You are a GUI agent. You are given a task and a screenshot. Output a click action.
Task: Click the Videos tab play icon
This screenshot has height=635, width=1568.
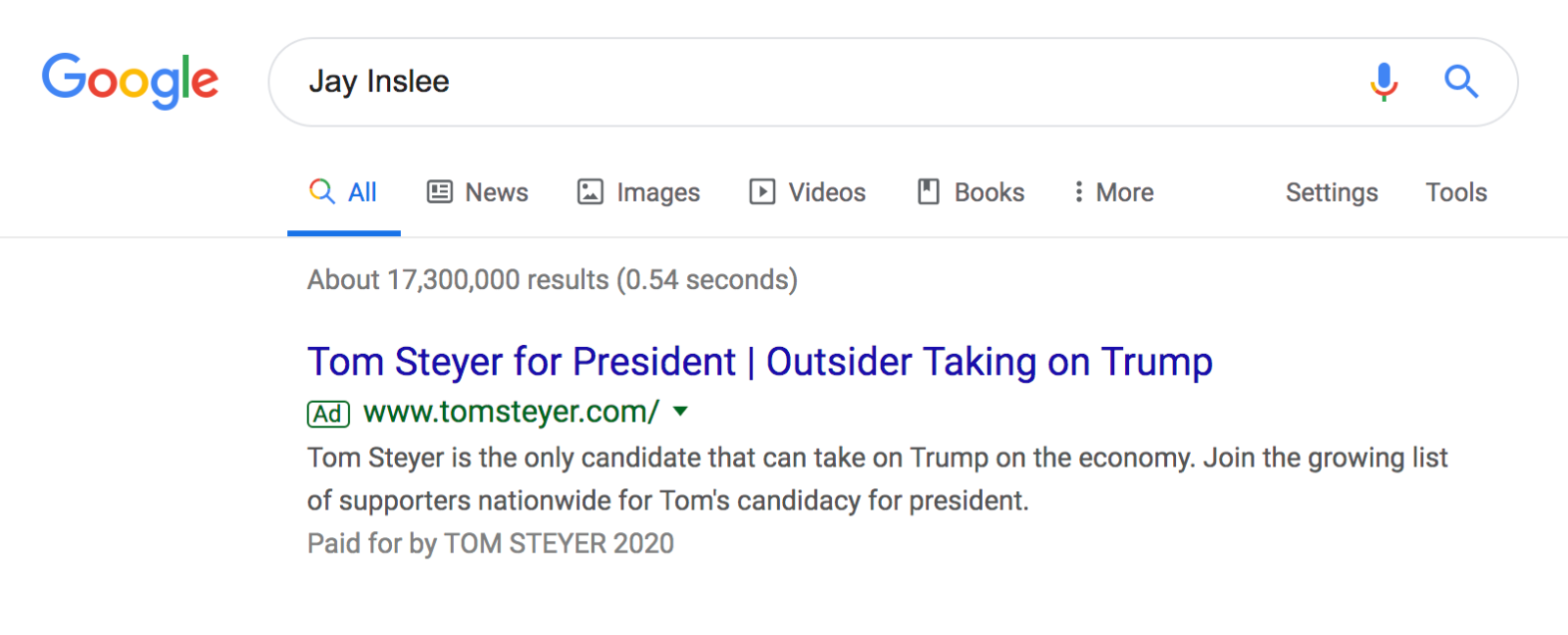pos(762,192)
